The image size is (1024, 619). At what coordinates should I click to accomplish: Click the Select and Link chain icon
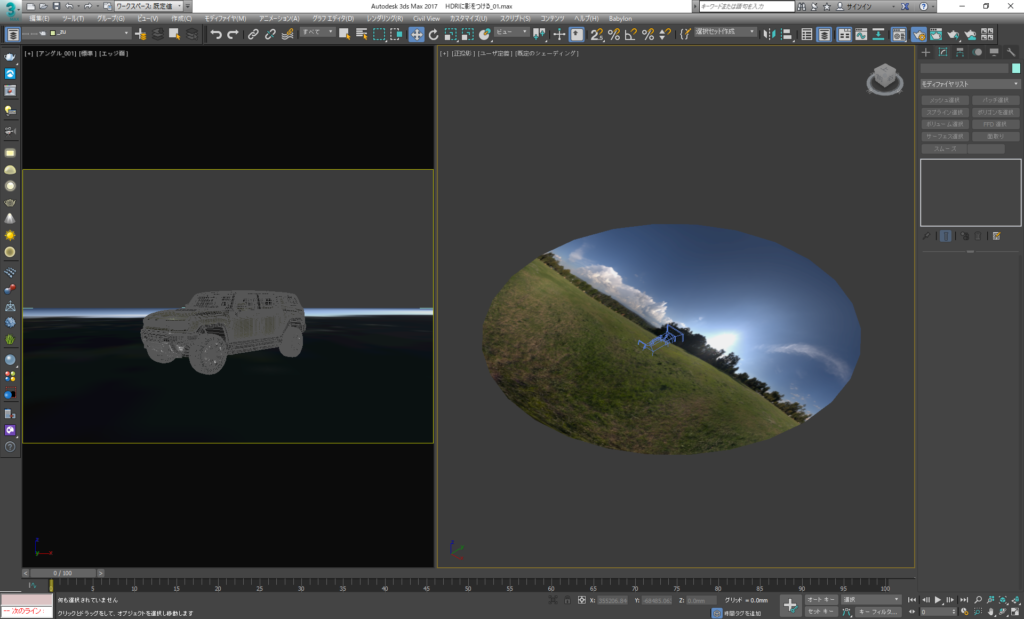[x=253, y=34]
